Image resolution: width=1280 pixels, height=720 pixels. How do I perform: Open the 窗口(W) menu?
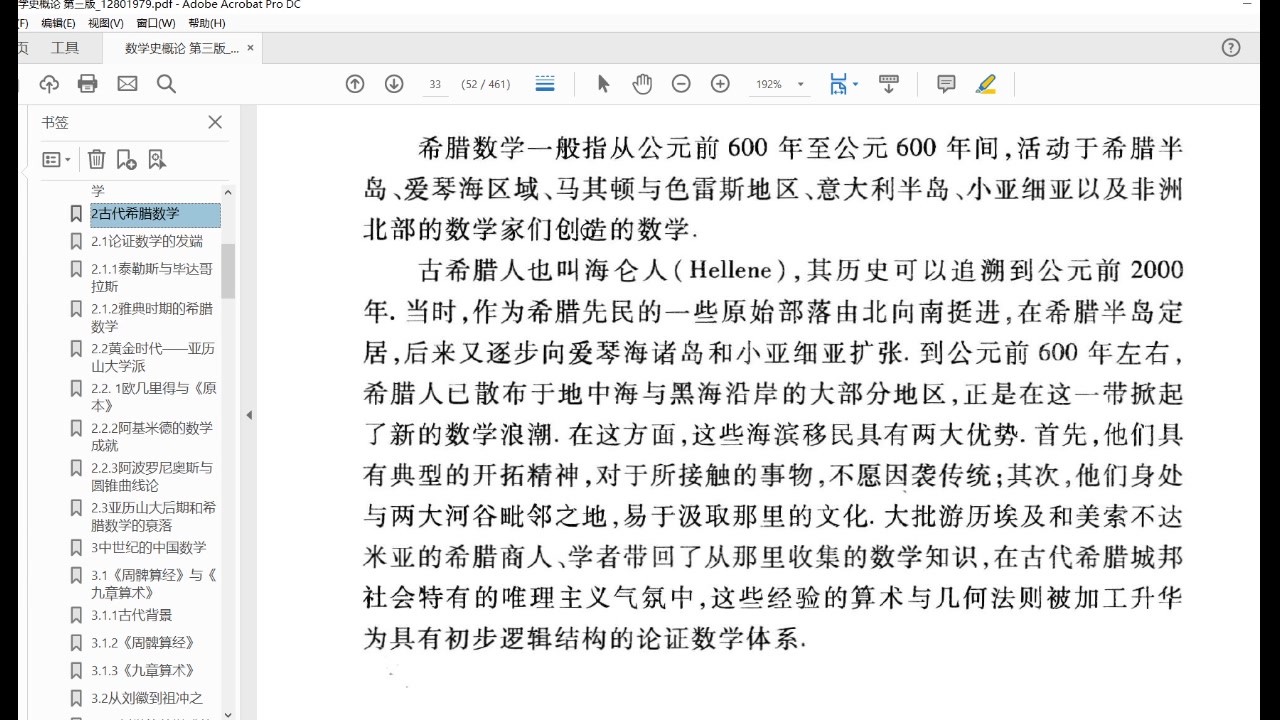pos(155,23)
